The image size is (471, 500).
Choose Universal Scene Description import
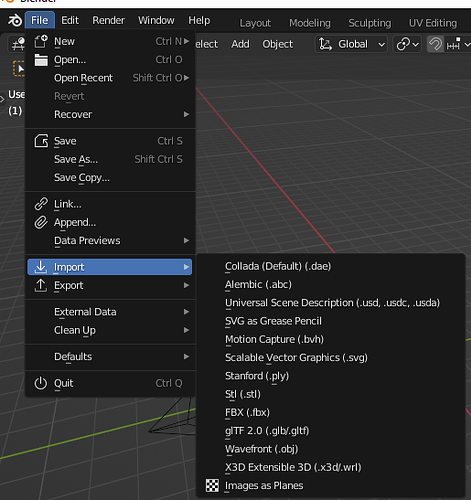click(331, 303)
